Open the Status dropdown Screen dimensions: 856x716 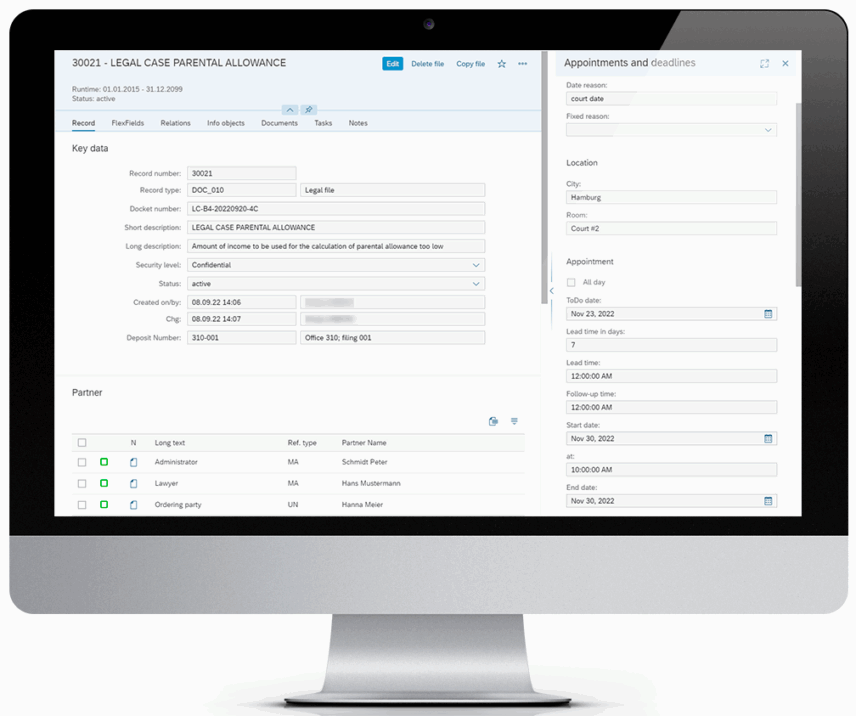pos(477,283)
